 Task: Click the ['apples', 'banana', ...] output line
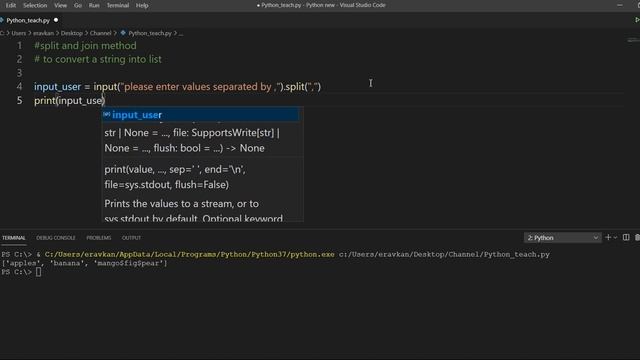[84, 263]
